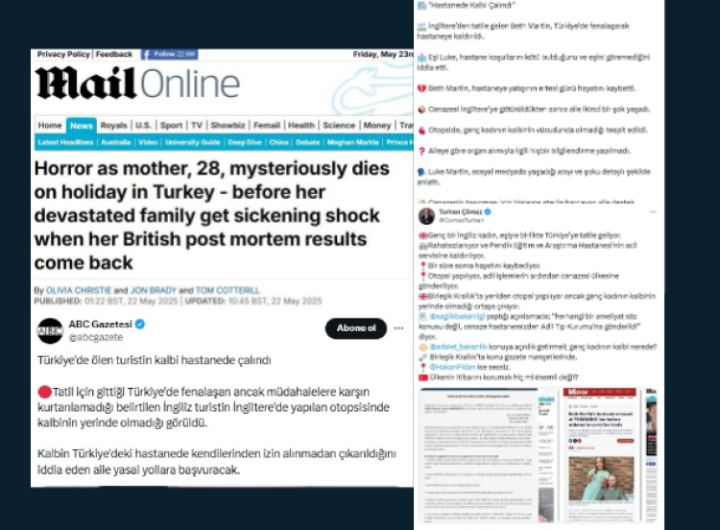The image size is (720, 530).
Task: Open the document screenshot thumbnail
Action: pyautogui.click(x=478, y=455)
